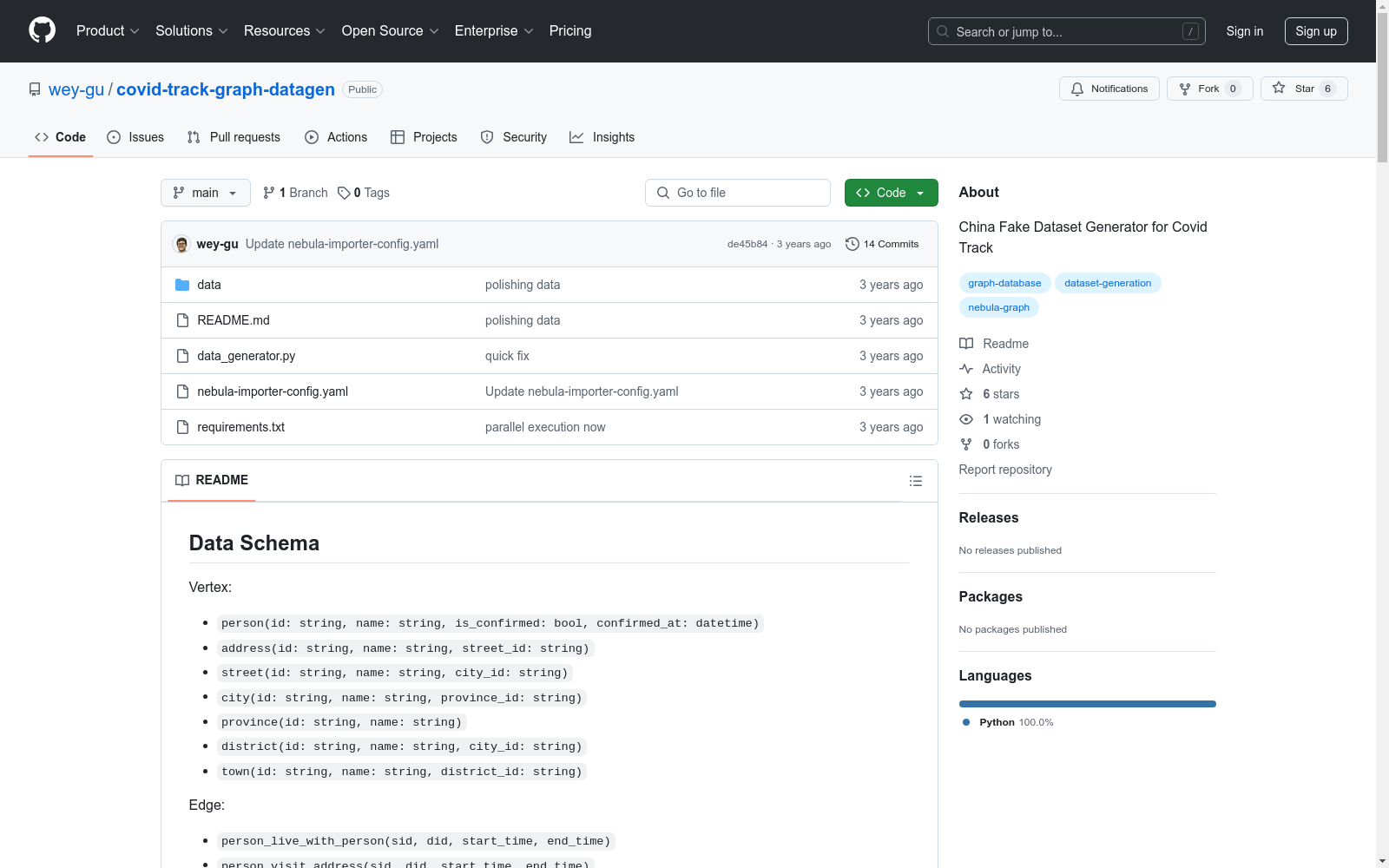The image size is (1389, 868).
Task: Click the fork icon in Fork button
Action: point(1185,89)
